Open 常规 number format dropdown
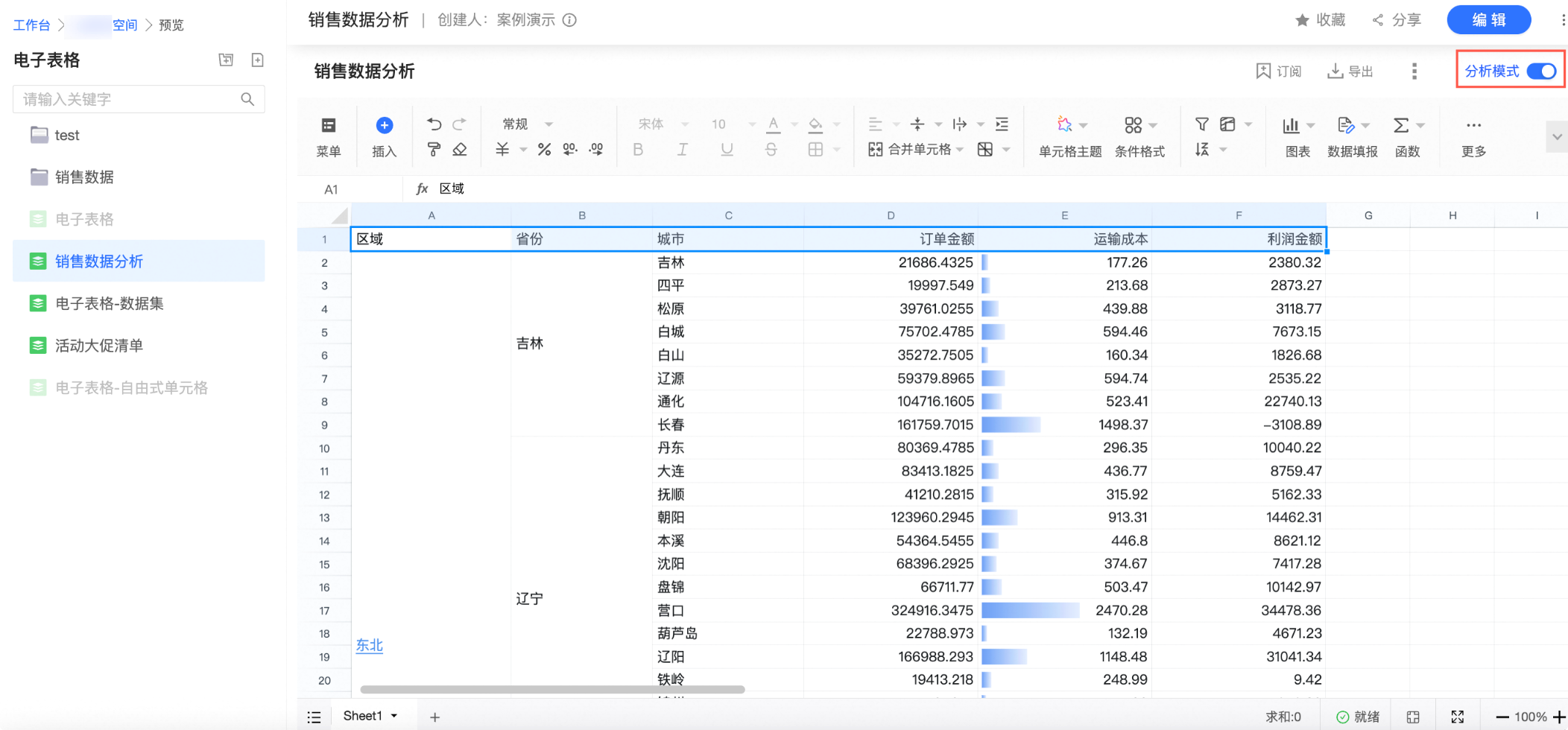The image size is (1568, 730). click(528, 124)
